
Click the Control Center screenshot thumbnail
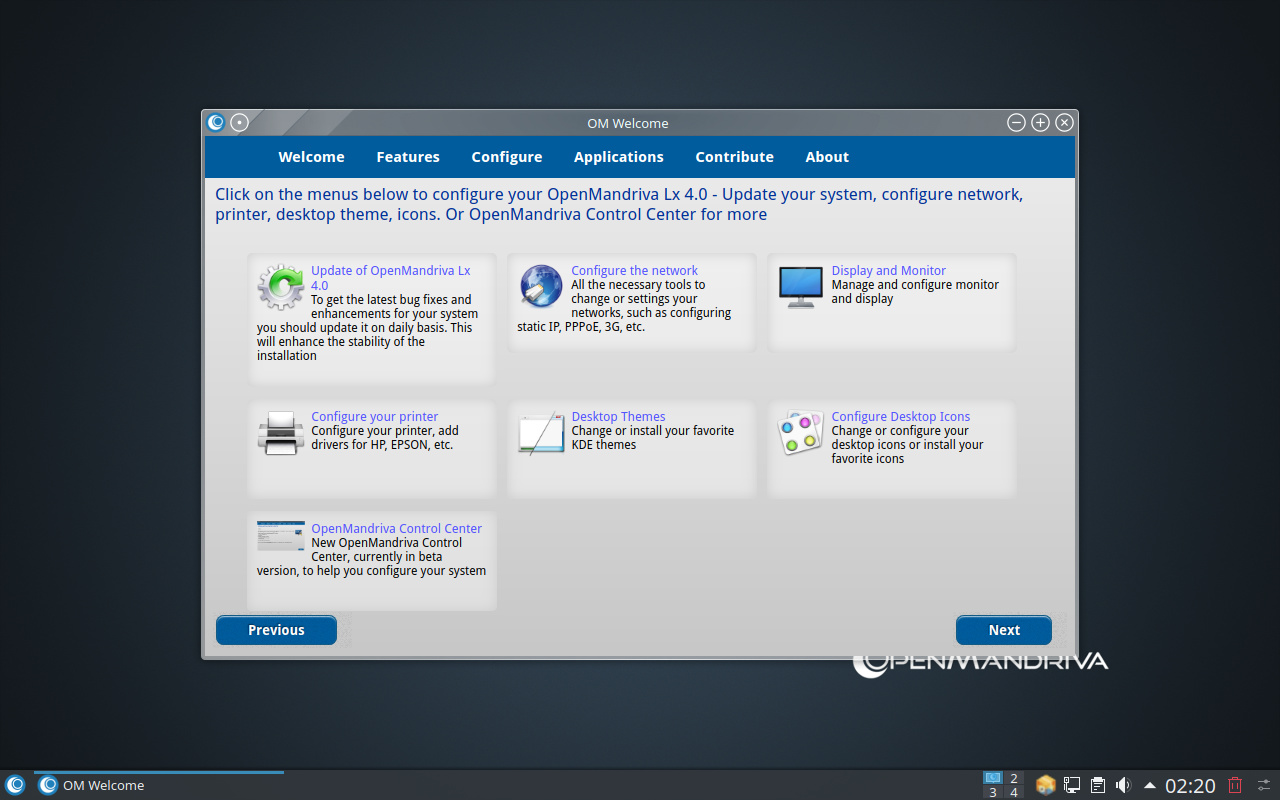point(281,535)
